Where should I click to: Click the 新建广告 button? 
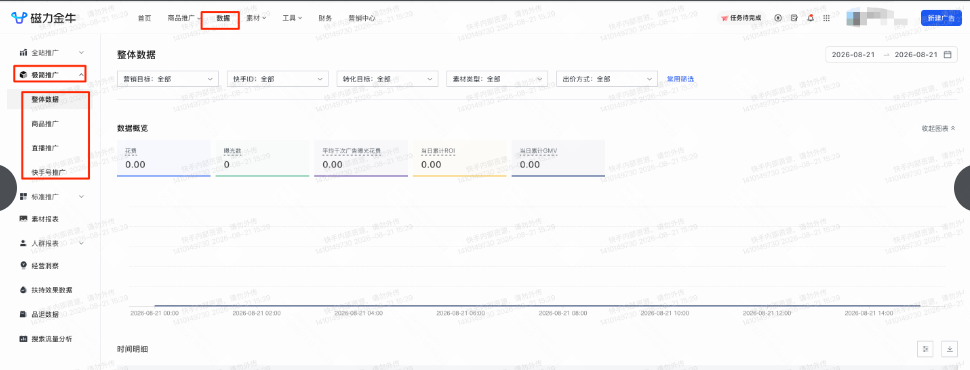[940, 19]
